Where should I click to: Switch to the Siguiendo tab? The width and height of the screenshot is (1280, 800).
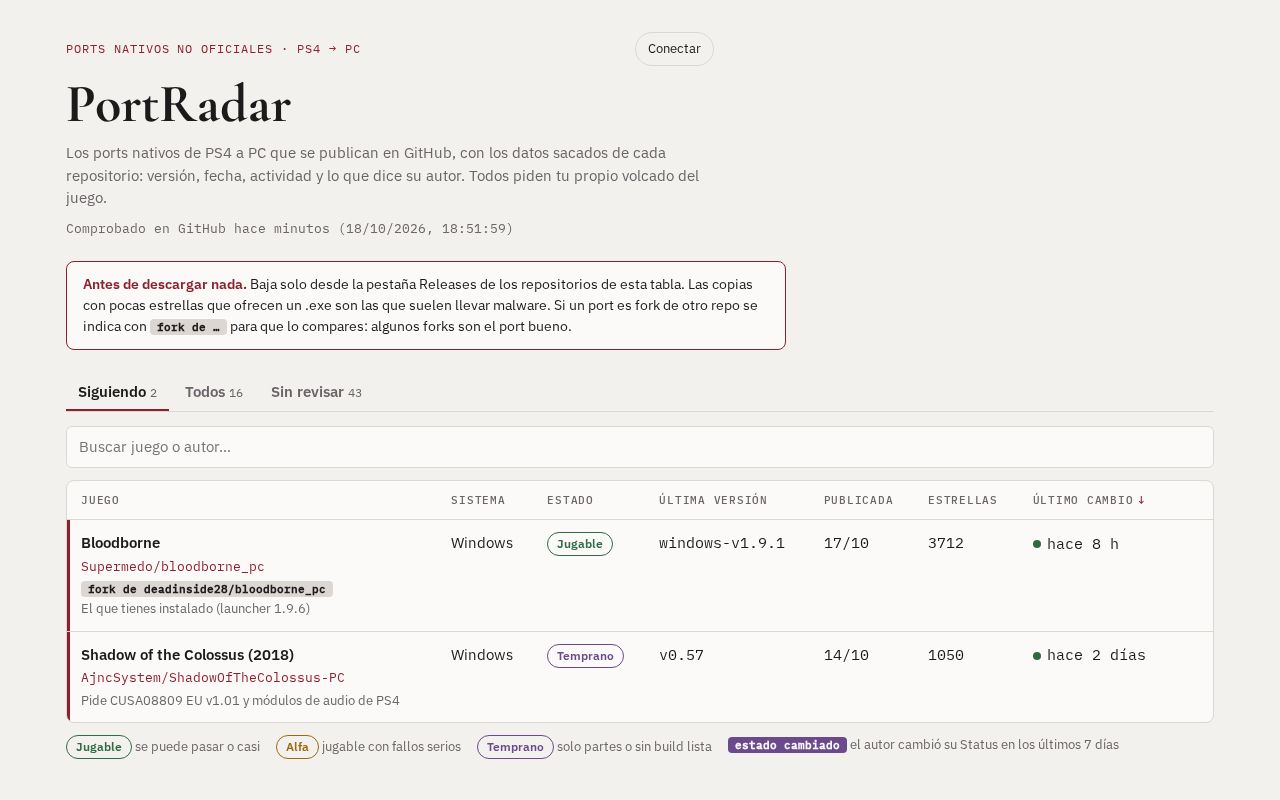pos(117,392)
